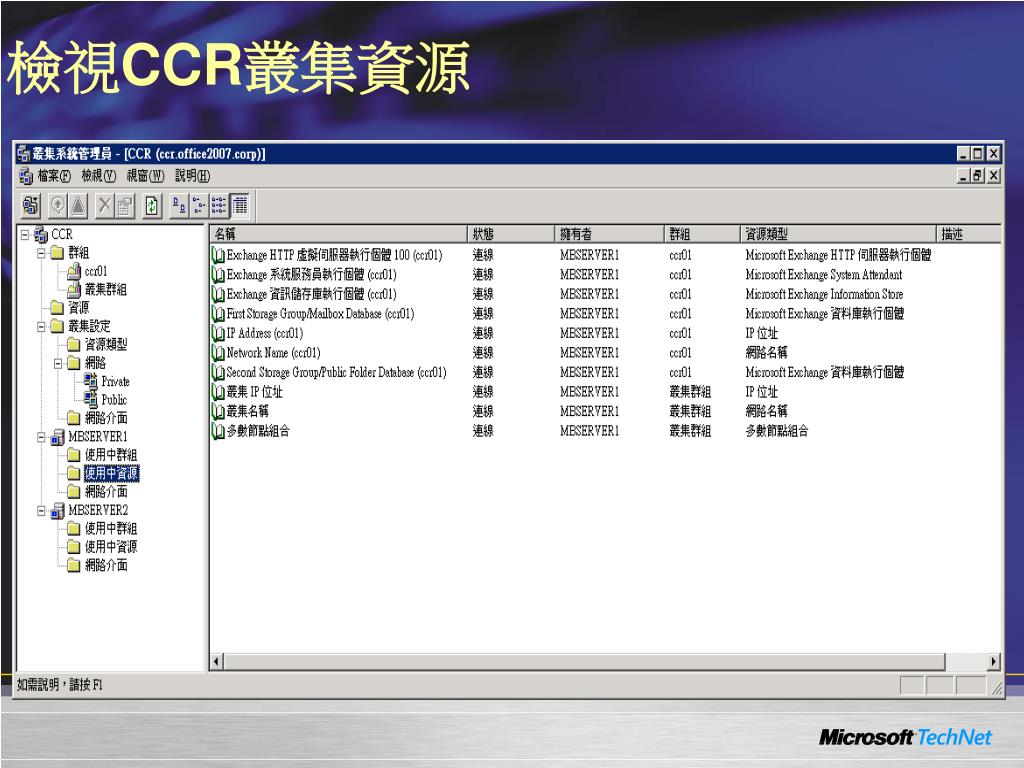Select the IP Address (ccr01) resource name
This screenshot has height=768, width=1024.
[x=264, y=334]
